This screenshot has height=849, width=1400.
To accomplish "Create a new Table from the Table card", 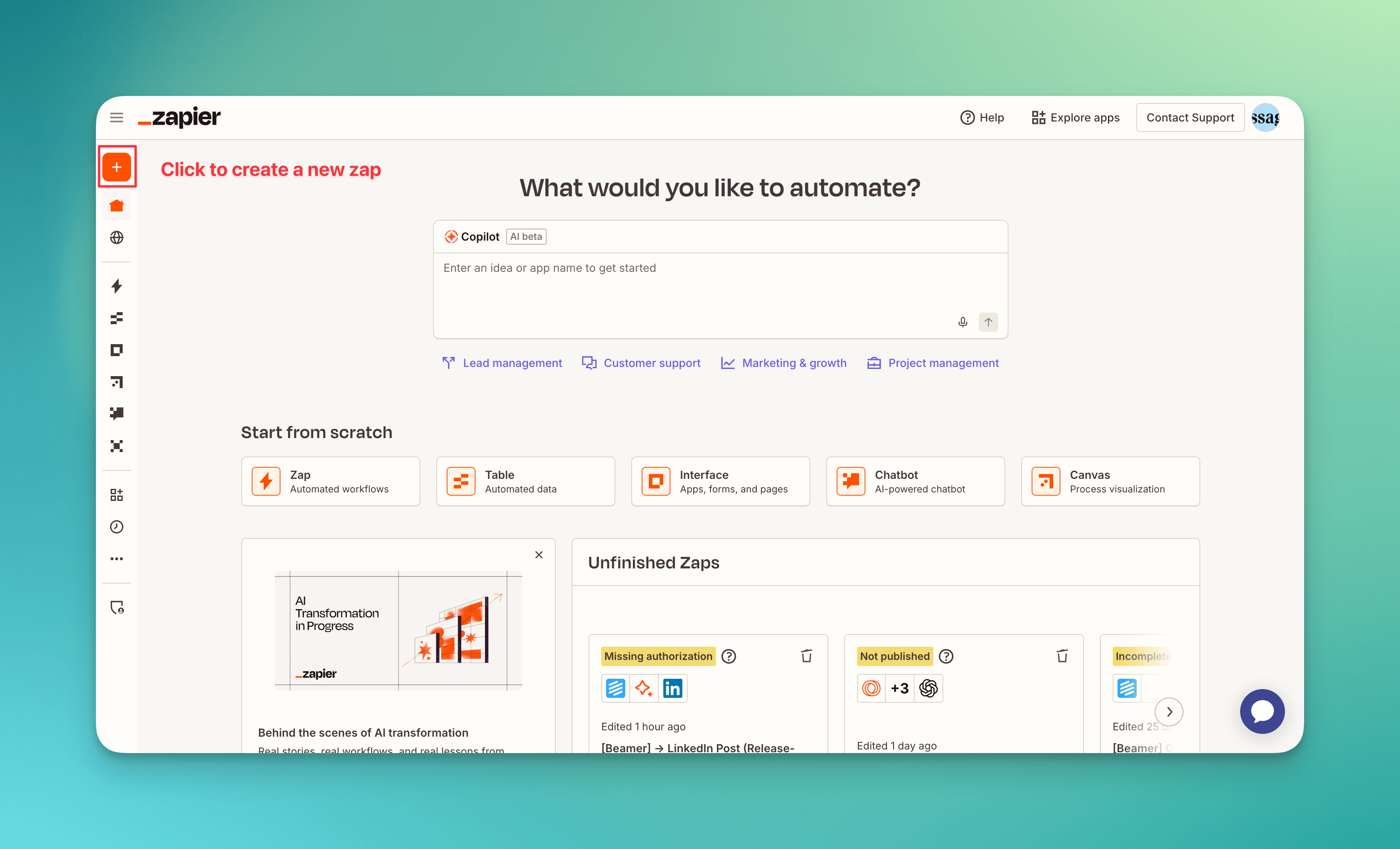I will coord(525,481).
